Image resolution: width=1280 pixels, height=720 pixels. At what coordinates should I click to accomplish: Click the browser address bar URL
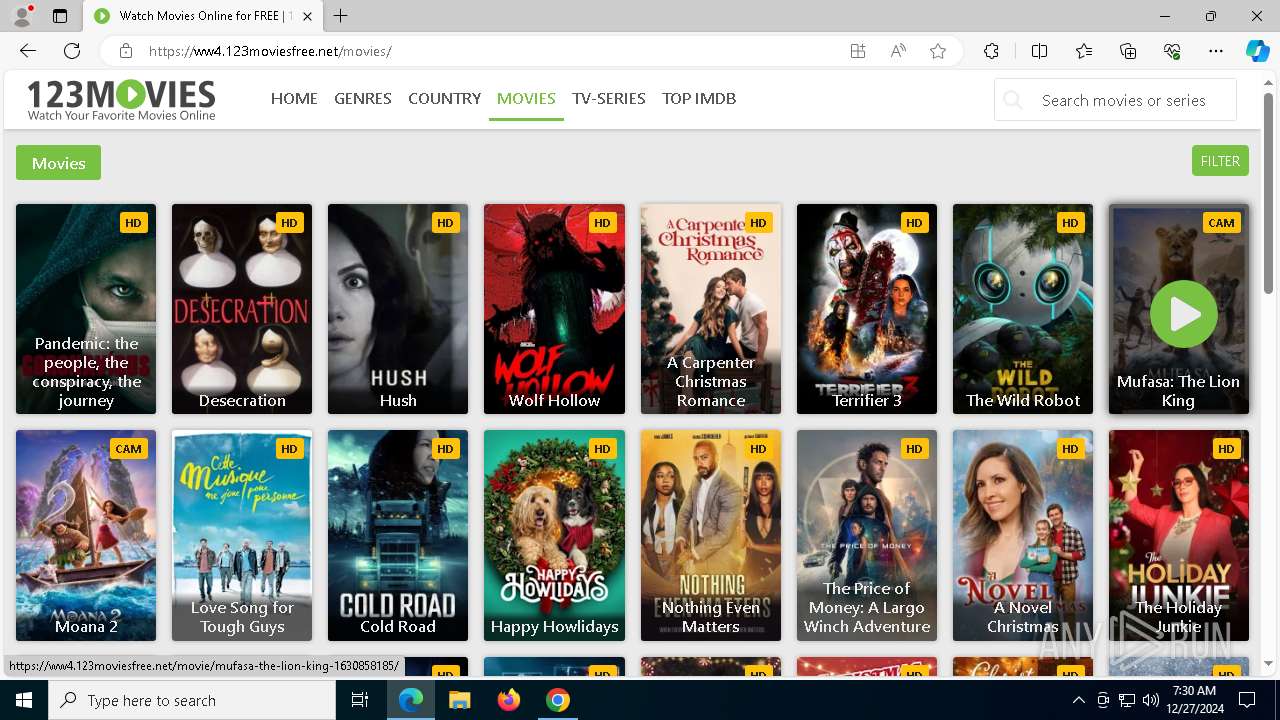pyautogui.click(x=270, y=51)
